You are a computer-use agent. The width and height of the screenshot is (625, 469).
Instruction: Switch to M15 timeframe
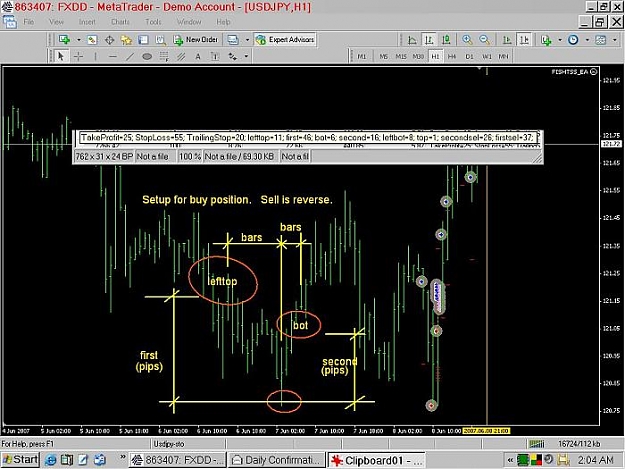tap(401, 57)
